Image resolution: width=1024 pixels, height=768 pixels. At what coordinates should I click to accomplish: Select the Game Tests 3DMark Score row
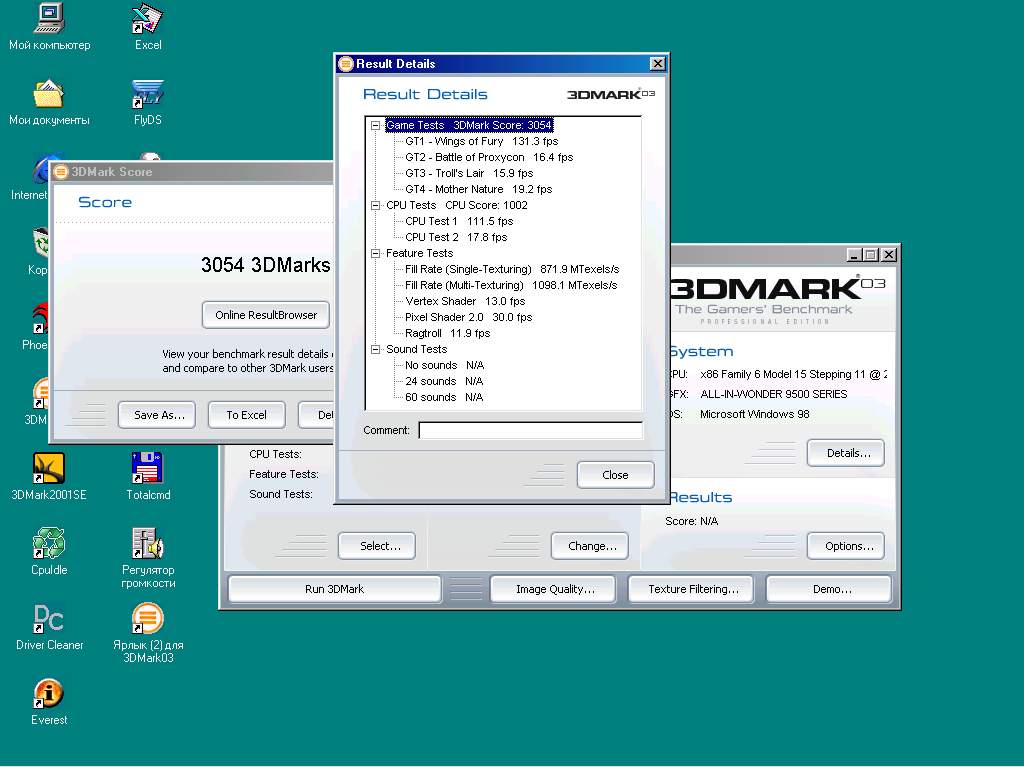click(x=469, y=125)
